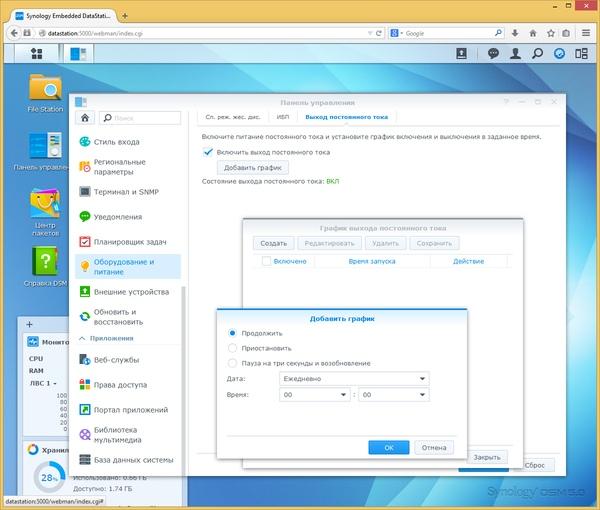The height and width of the screenshot is (510, 600).
Task: Open the user account icon in DSM taskbar
Action: (x=515, y=54)
